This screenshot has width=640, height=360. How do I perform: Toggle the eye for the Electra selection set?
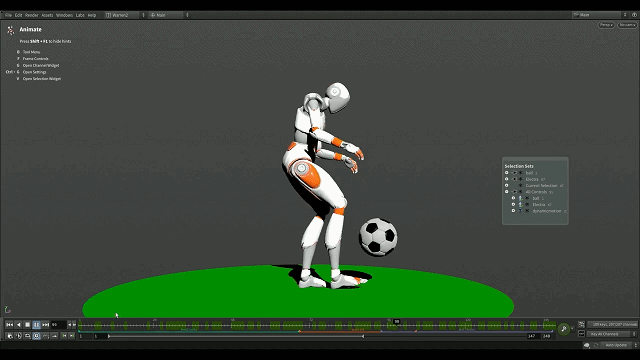[x=507, y=179]
